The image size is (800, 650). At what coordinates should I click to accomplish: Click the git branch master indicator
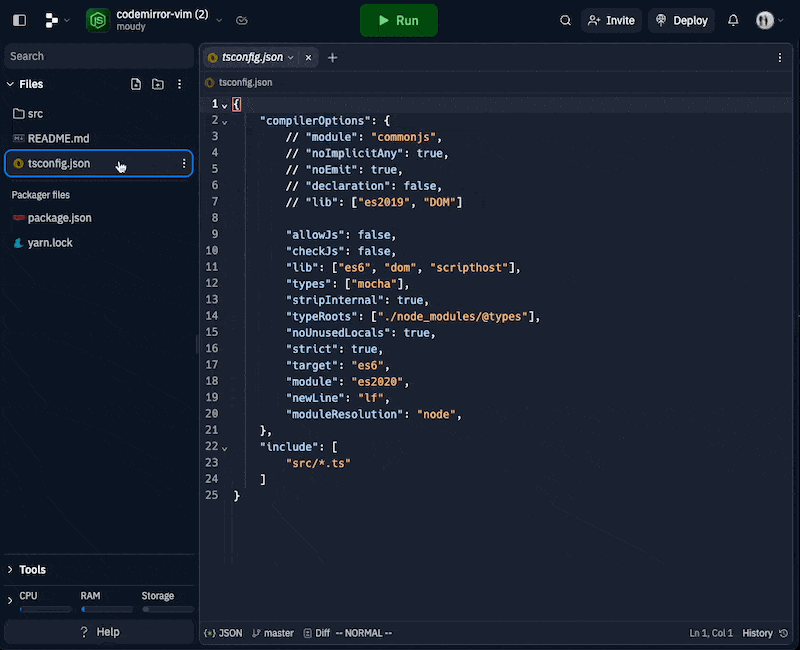pos(273,632)
